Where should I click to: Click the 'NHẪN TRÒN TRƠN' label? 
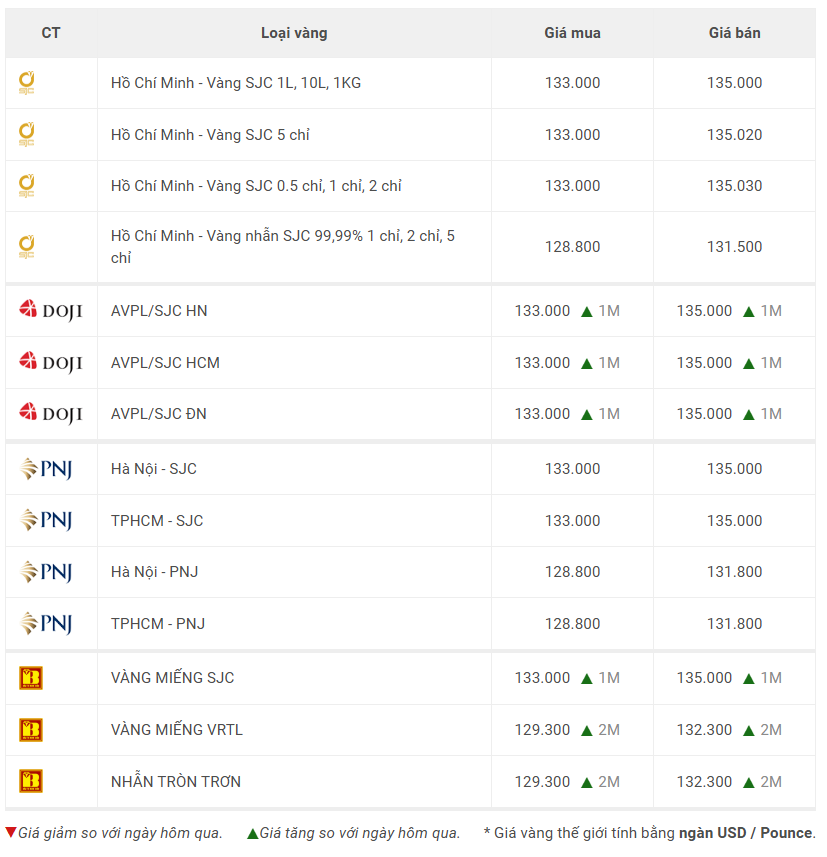(x=175, y=781)
